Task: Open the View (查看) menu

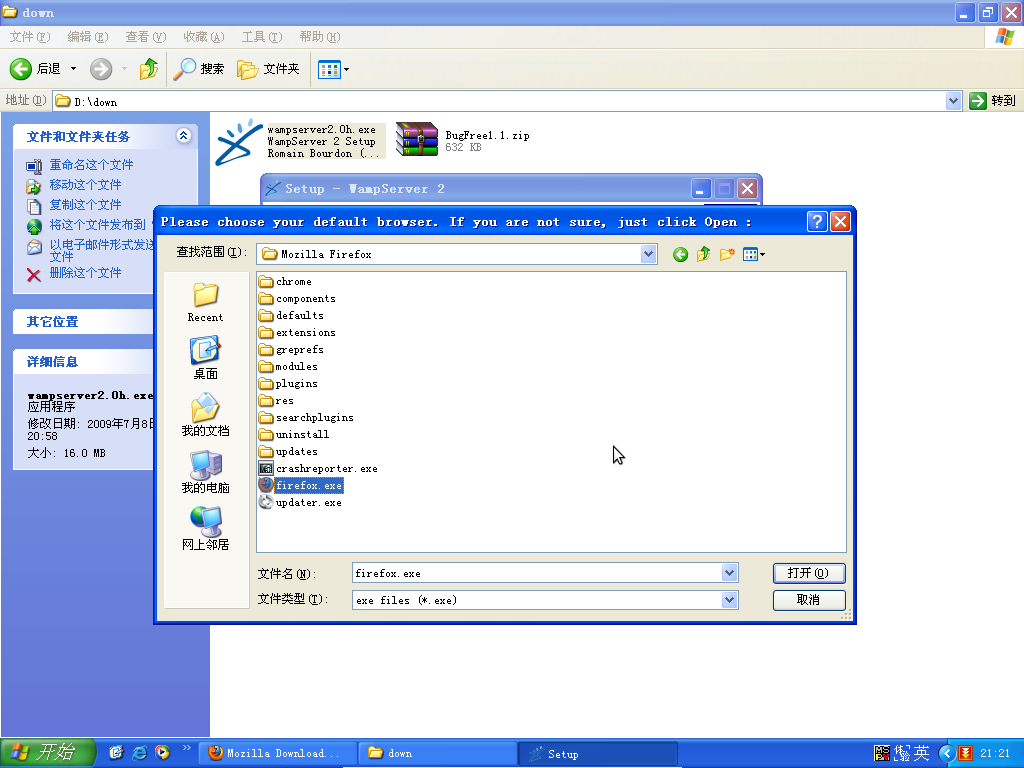Action: 146,37
